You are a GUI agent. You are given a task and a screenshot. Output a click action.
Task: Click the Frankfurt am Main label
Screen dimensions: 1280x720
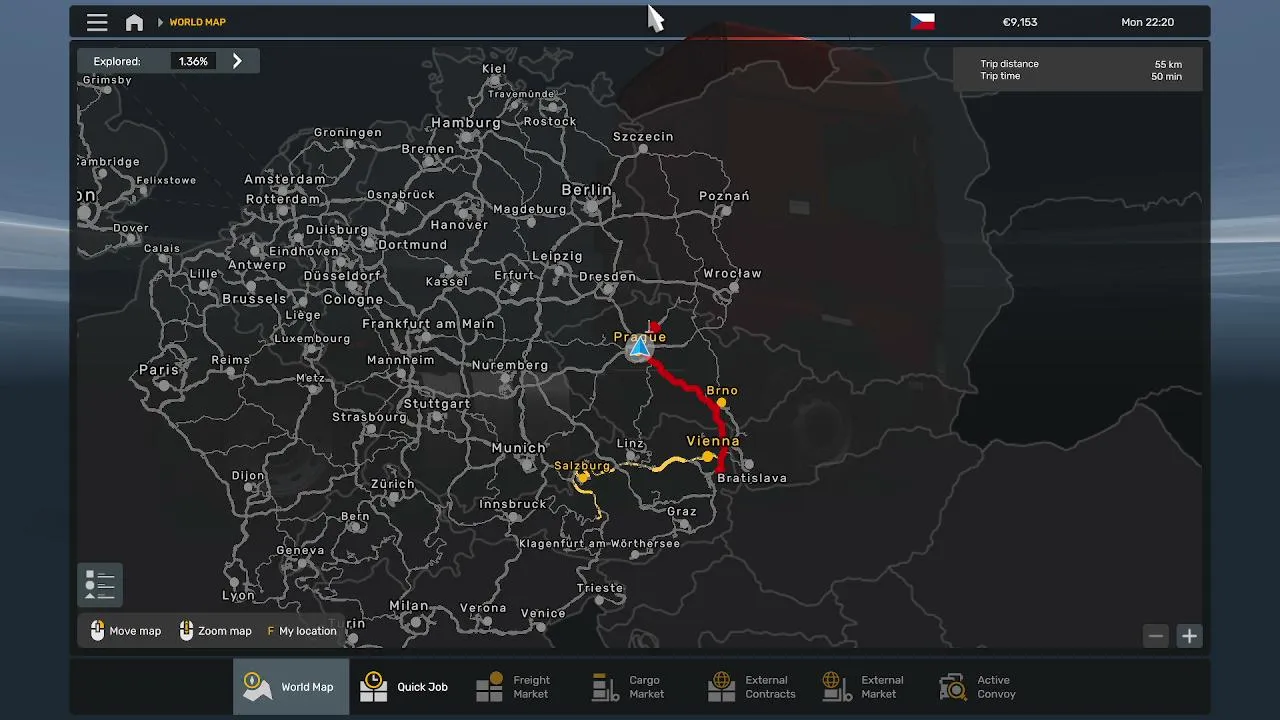428,324
